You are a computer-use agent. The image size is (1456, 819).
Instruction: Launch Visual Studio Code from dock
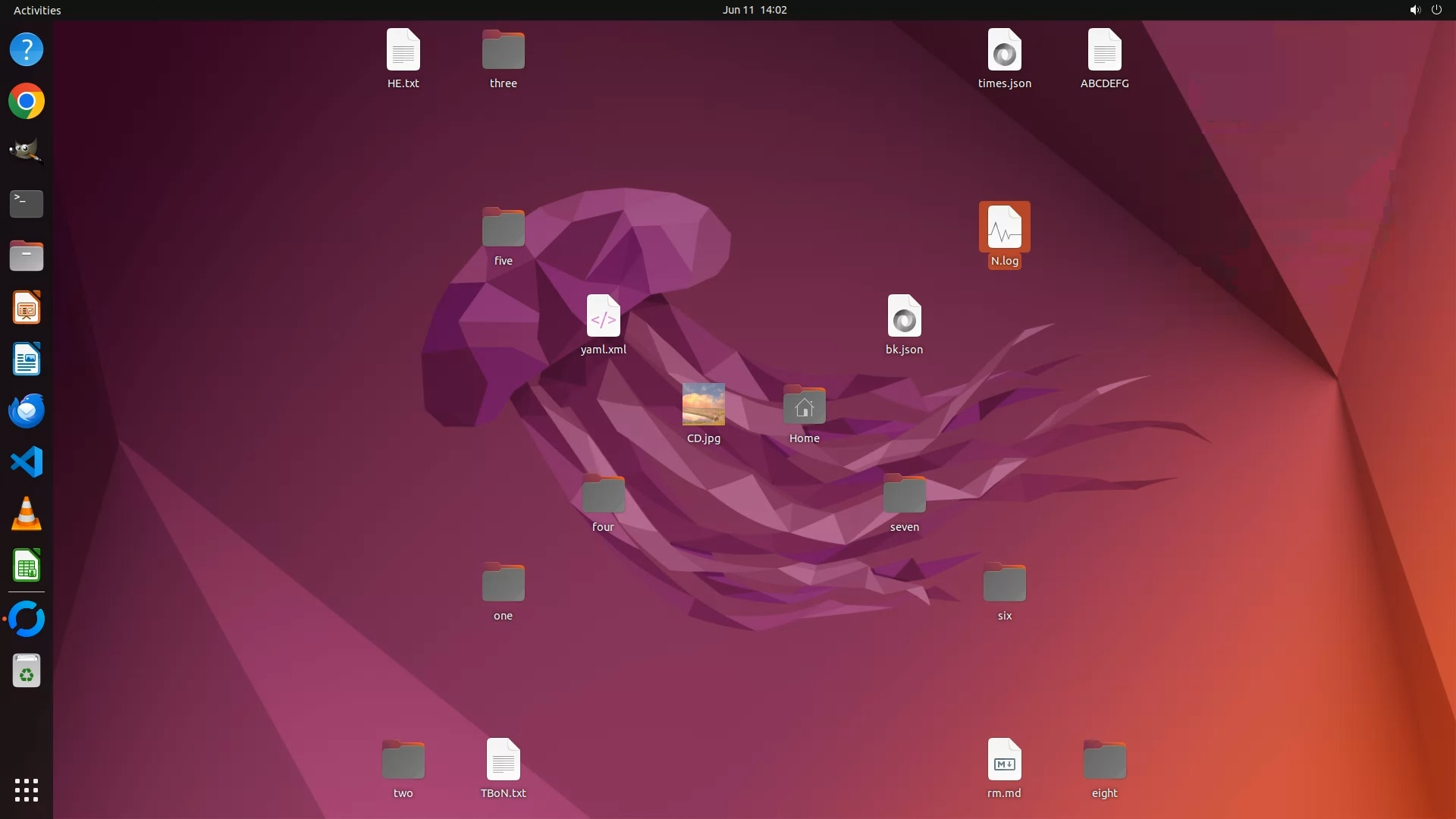(x=27, y=462)
